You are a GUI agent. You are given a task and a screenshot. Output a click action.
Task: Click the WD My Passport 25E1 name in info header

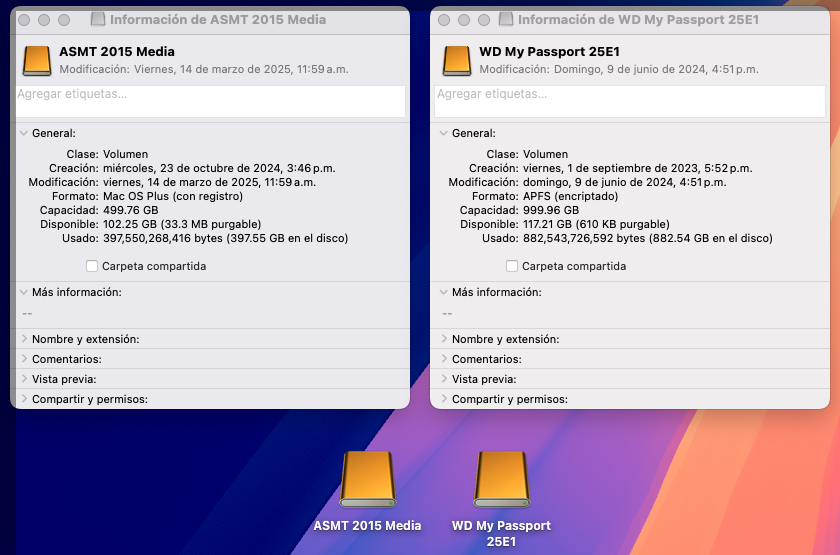click(550, 51)
